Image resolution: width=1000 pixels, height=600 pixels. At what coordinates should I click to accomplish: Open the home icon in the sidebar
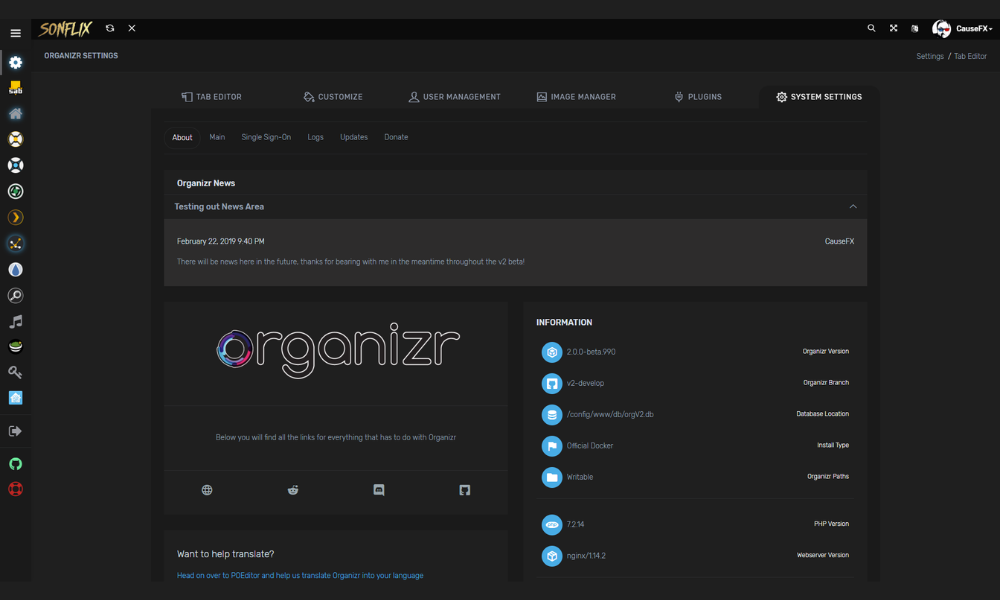(x=15, y=113)
